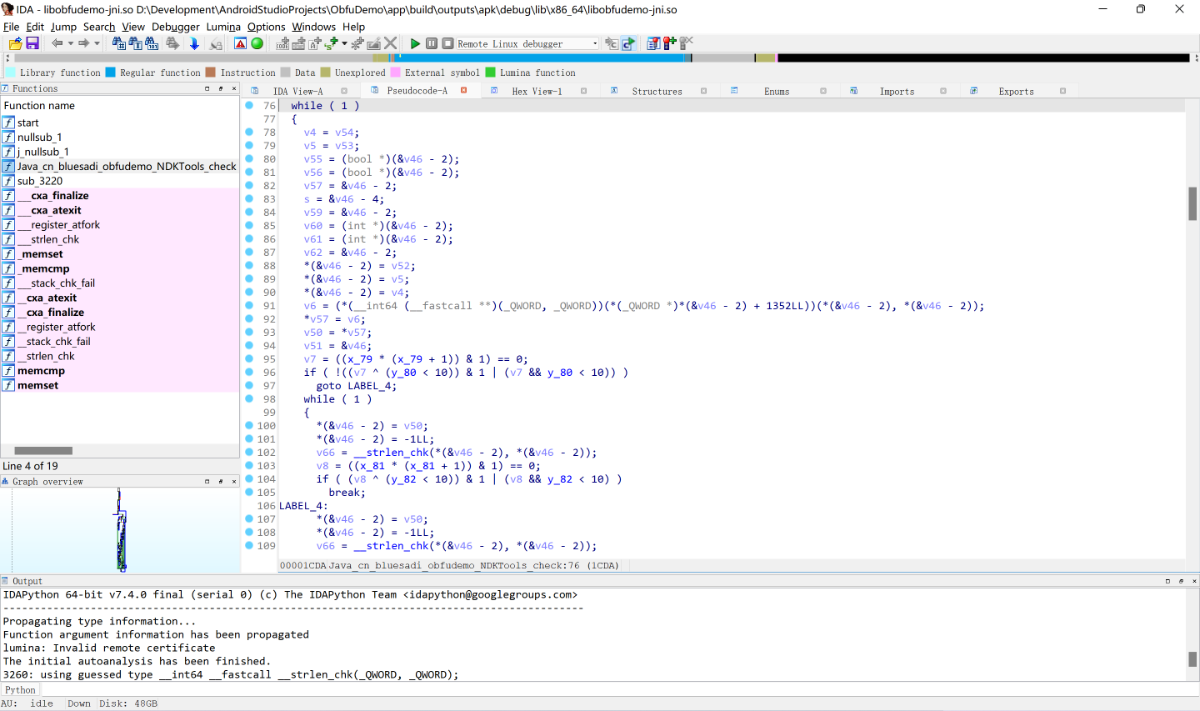Viewport: 1200px width, 711px height.
Task: Click the green circle toolbar icon
Action: 257,44
